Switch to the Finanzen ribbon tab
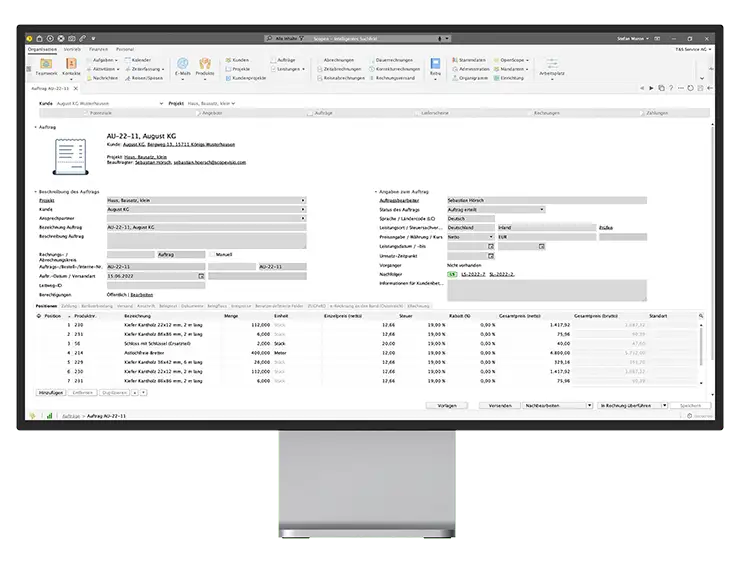The image size is (740, 563). tap(98, 48)
